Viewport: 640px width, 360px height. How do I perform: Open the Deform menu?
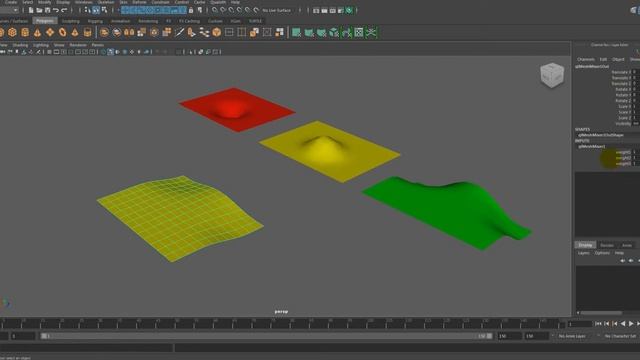[139, 2]
